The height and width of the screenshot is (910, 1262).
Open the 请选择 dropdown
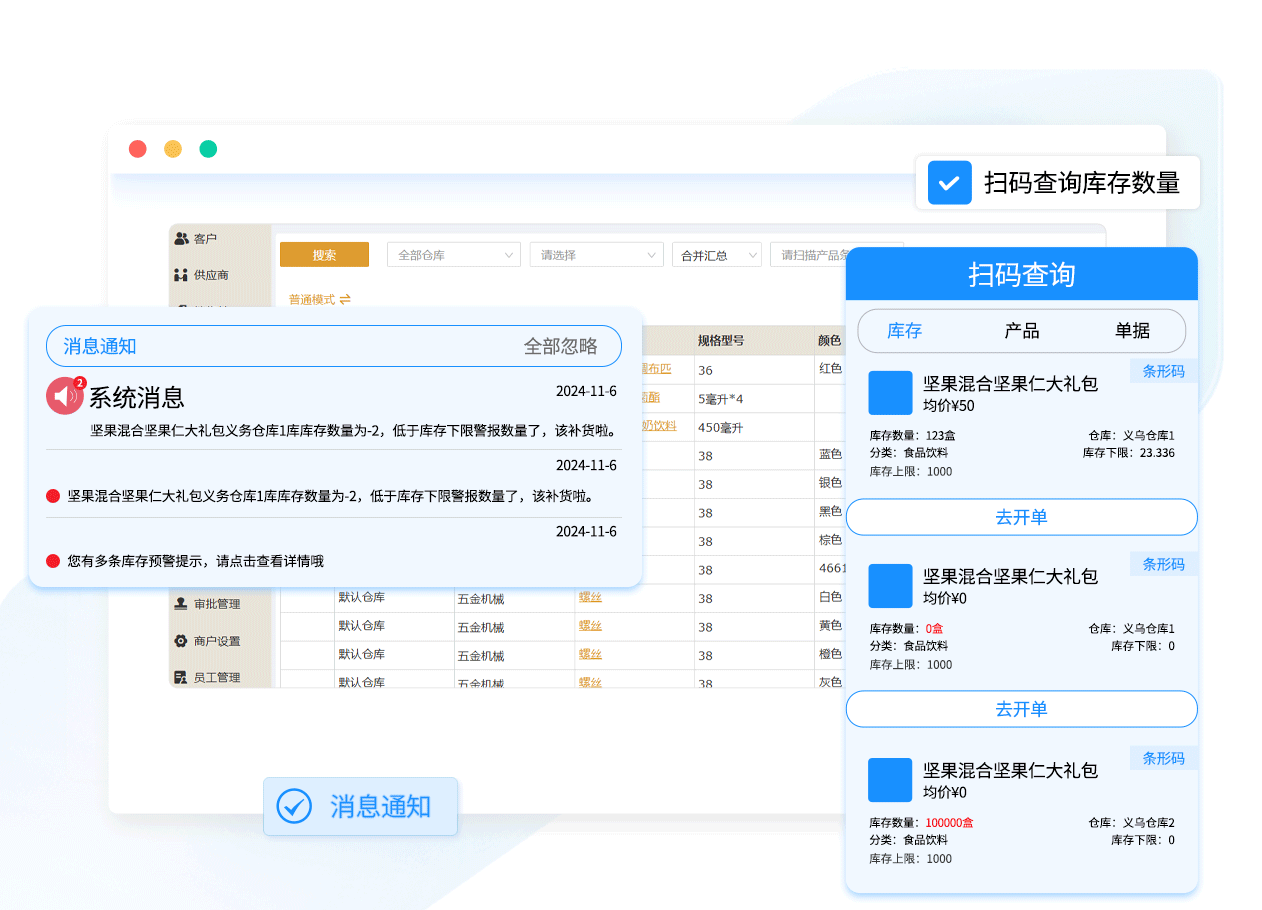click(x=596, y=255)
